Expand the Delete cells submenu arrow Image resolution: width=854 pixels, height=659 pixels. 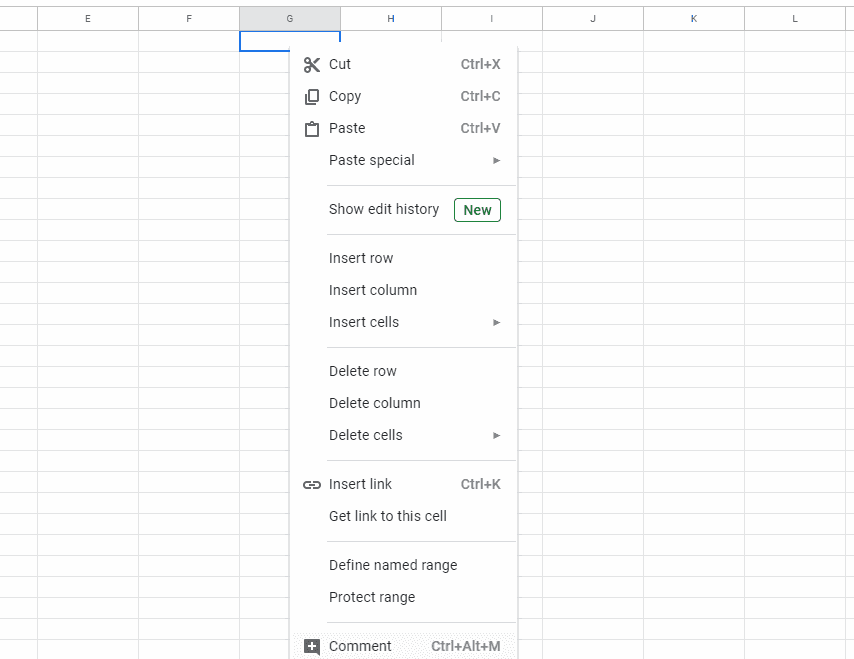(x=496, y=436)
